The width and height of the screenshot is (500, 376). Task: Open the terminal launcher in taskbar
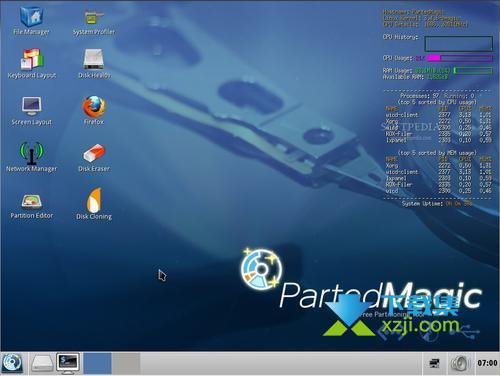tap(68, 363)
